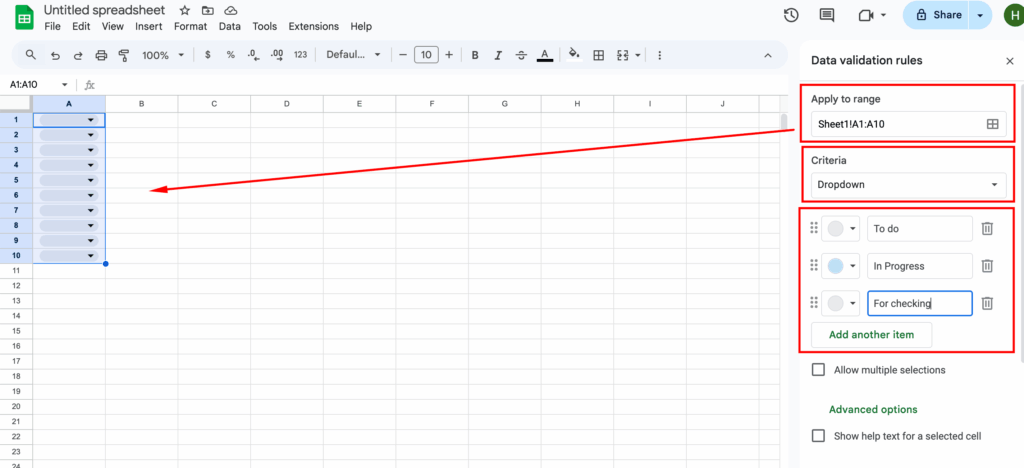1024x468 pixels.
Task: Open the zoom level 100% dropdown
Action: click(x=161, y=55)
